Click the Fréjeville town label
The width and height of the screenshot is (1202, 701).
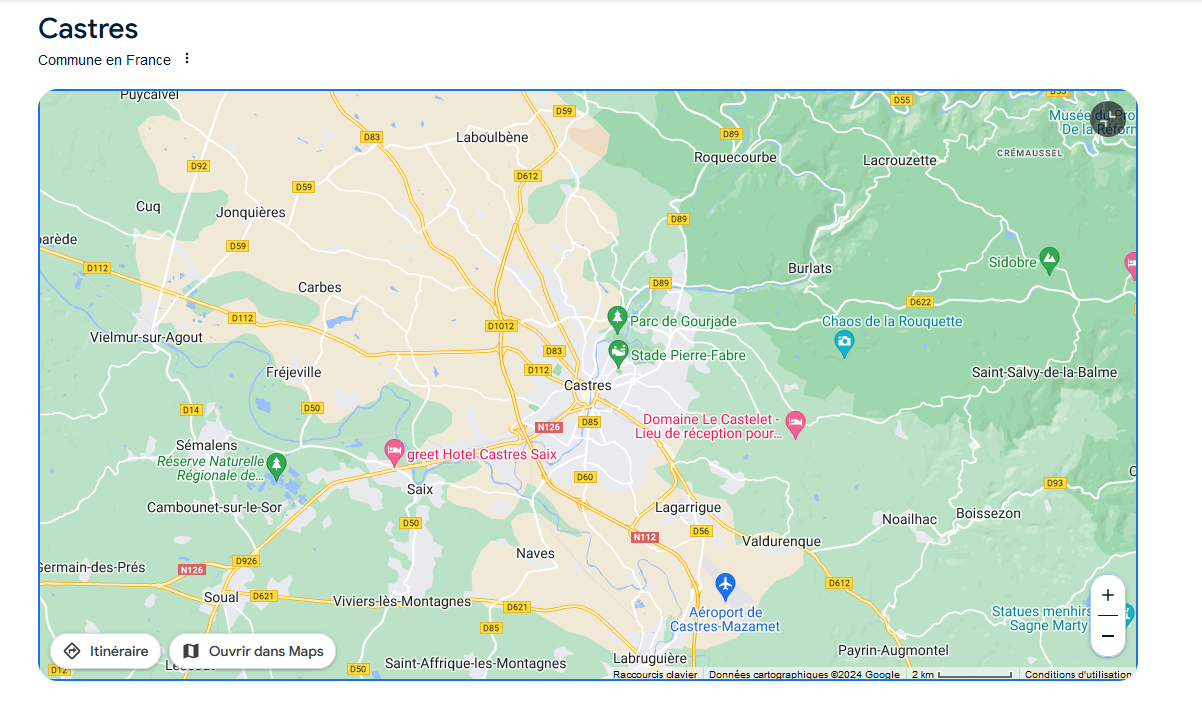coord(294,372)
